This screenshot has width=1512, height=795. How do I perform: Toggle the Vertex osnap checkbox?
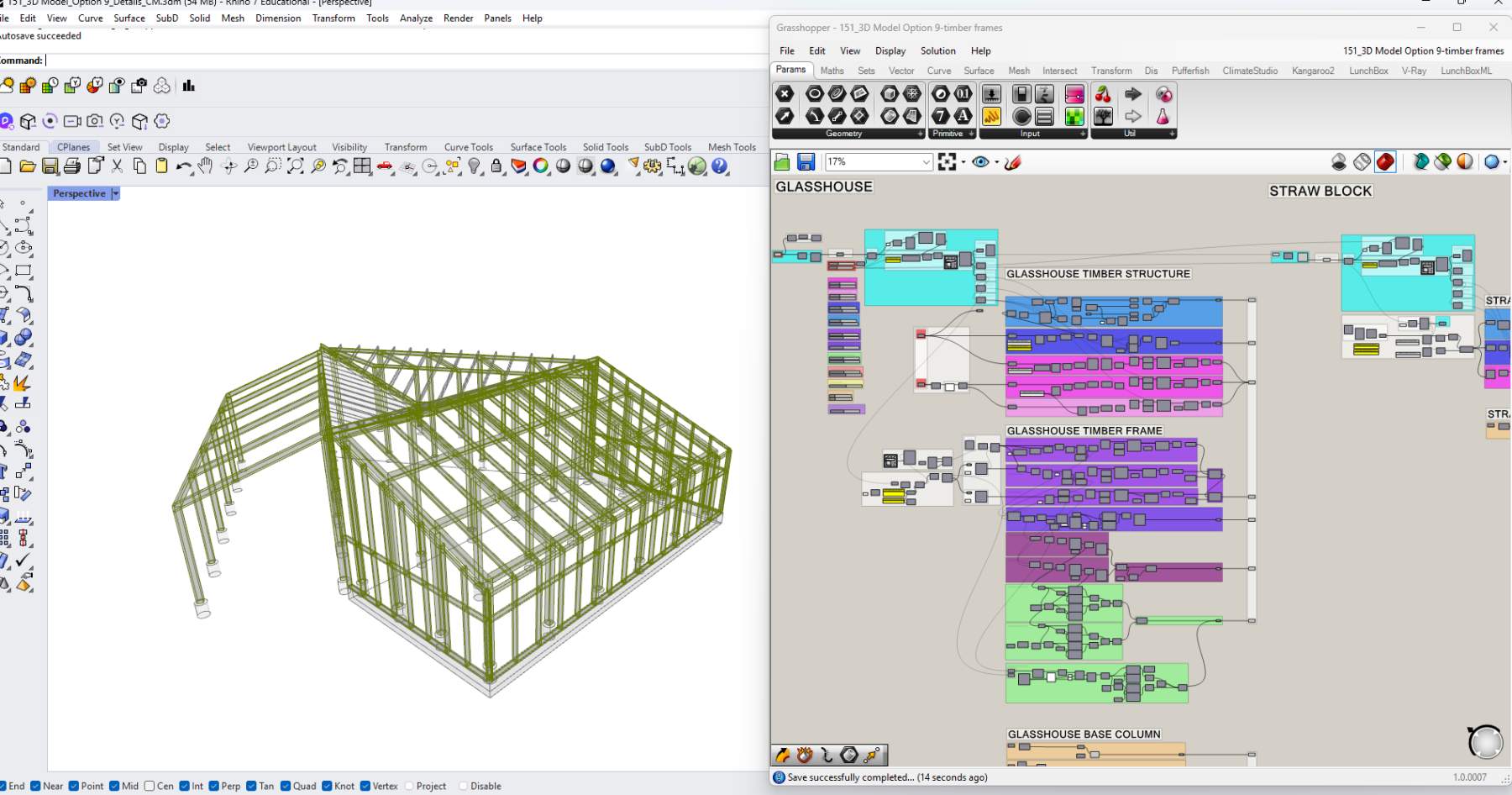pos(365,786)
